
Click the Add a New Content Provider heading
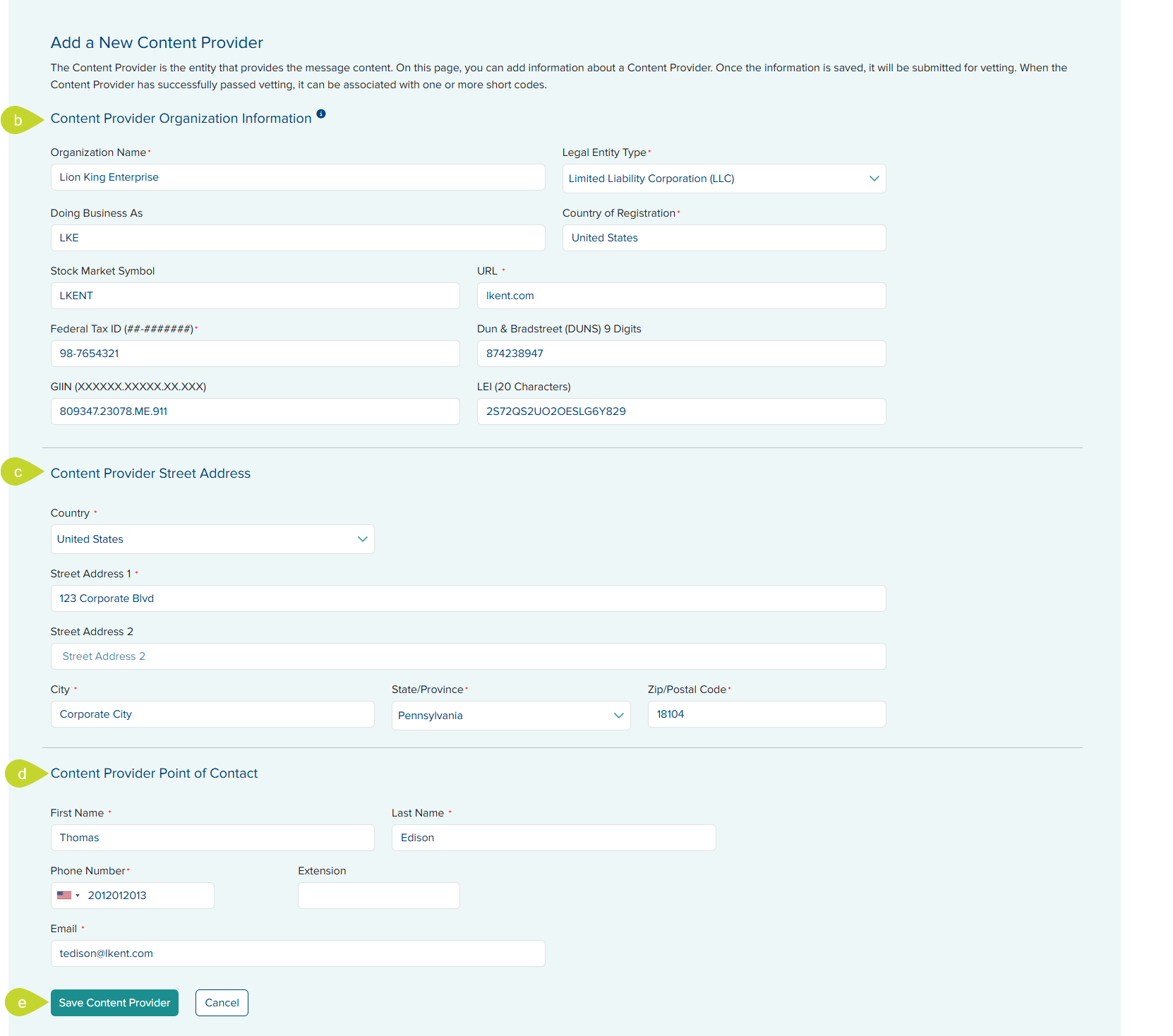(157, 42)
